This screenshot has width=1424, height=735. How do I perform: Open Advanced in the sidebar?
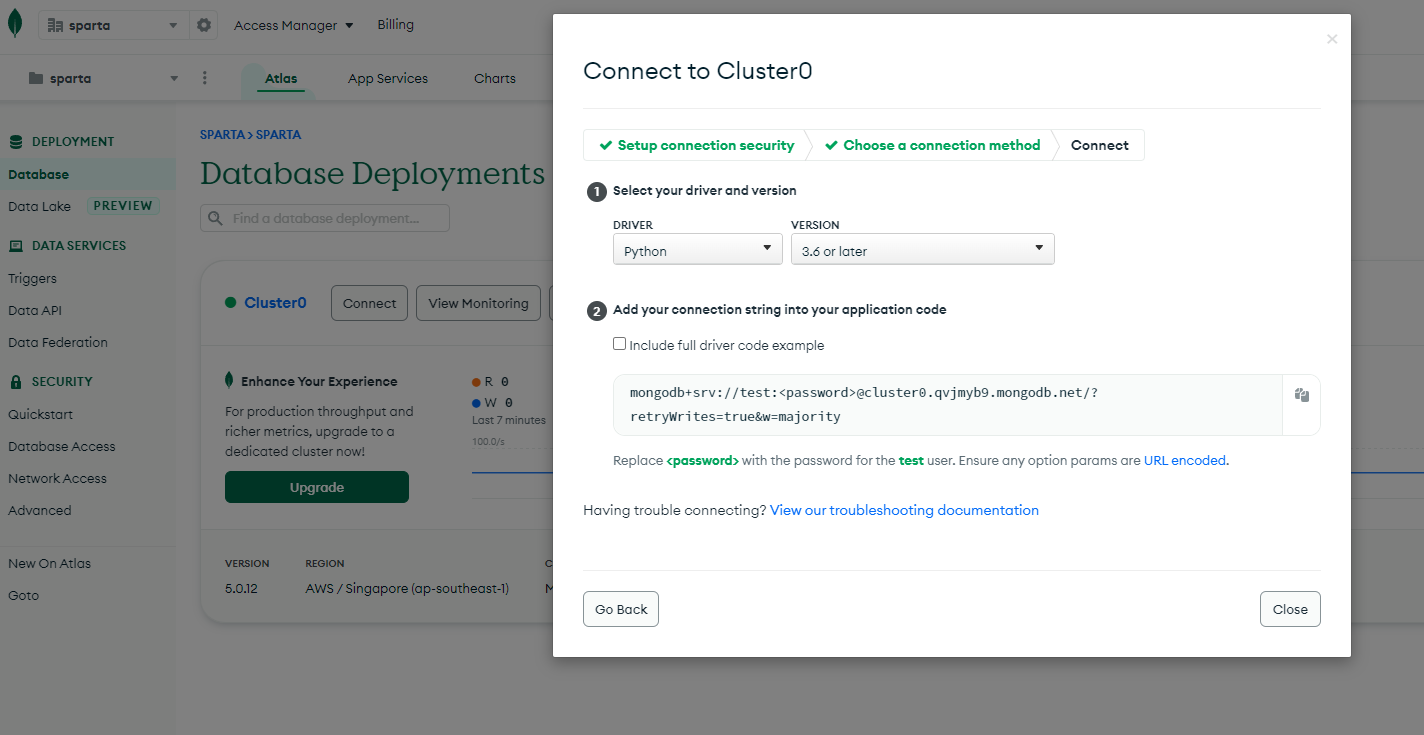point(40,510)
